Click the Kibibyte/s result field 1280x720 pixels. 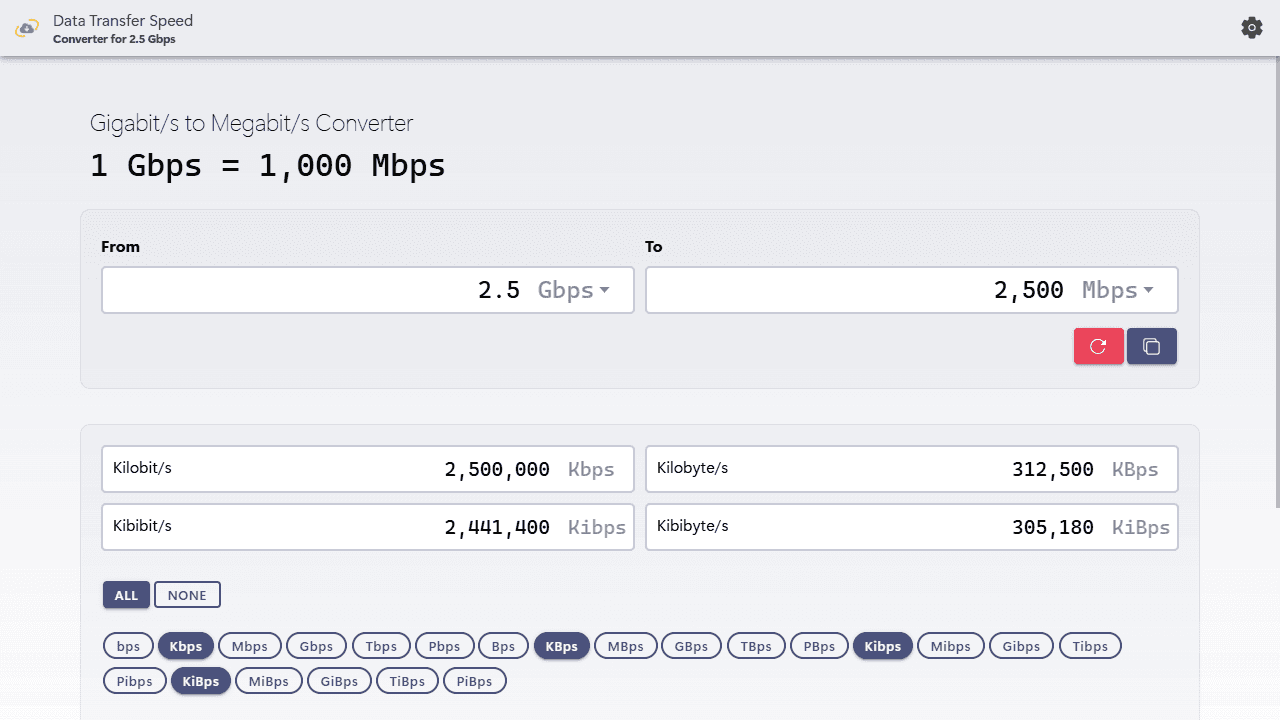tap(912, 527)
